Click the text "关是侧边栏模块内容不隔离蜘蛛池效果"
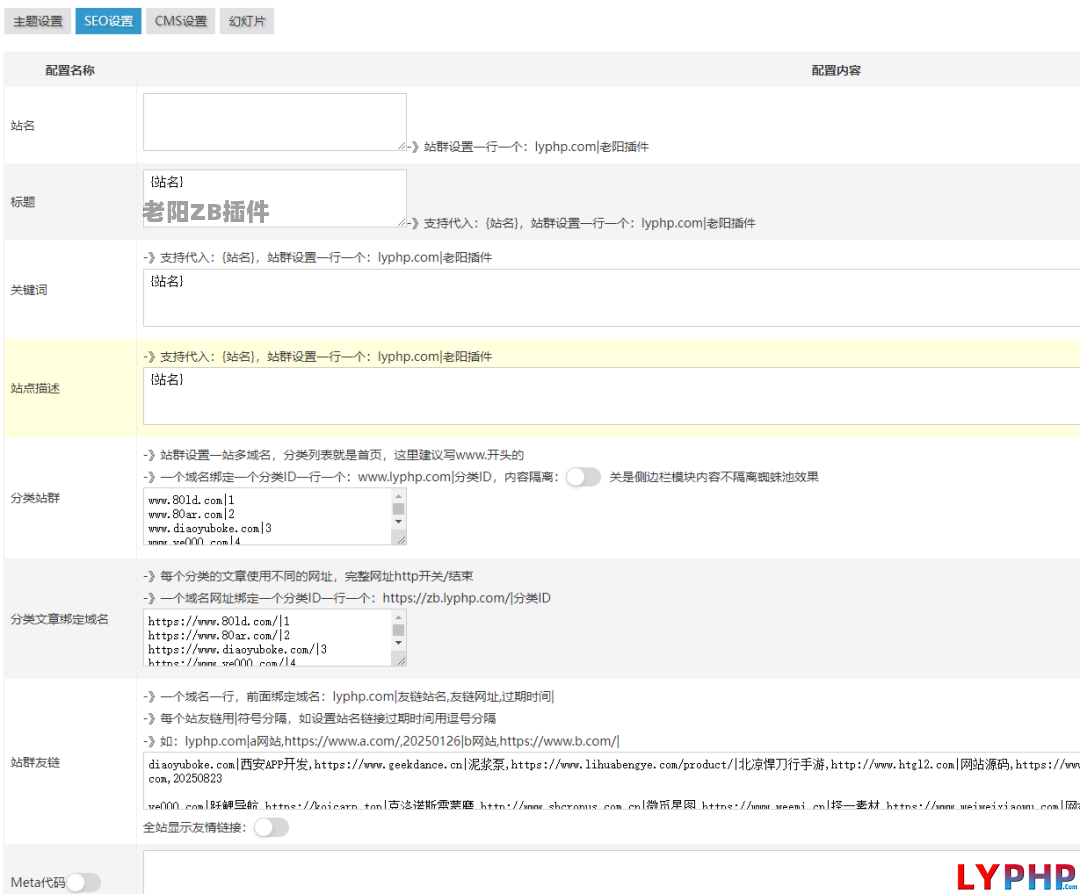 pyautogui.click(x=714, y=477)
